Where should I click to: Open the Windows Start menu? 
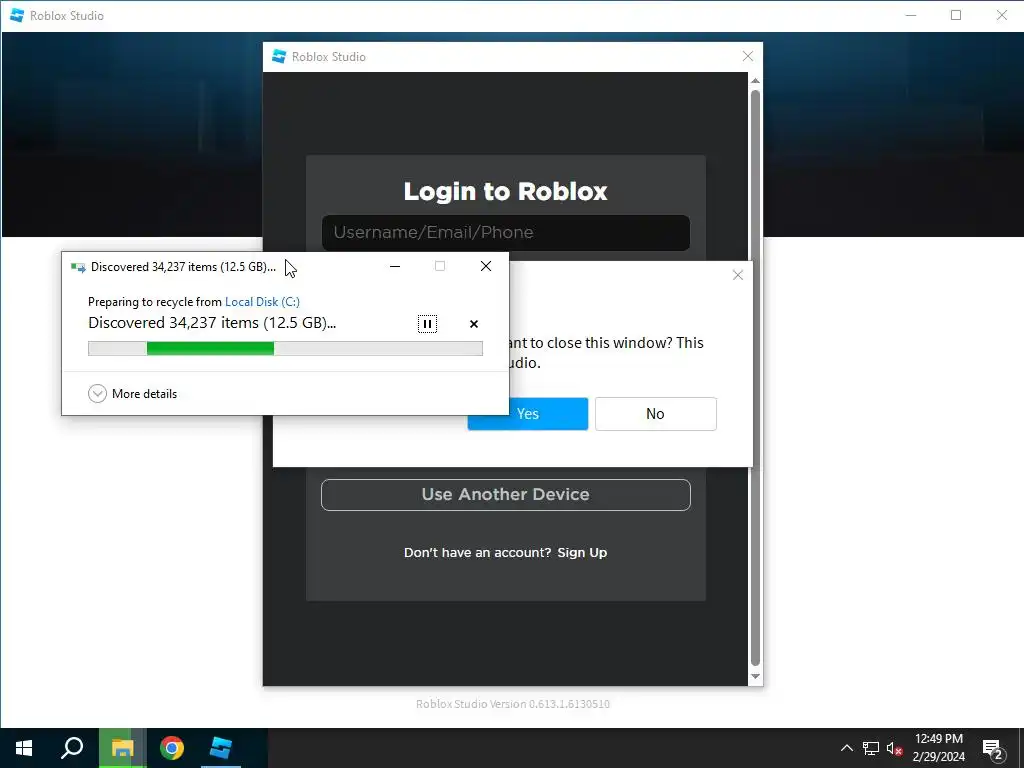pyautogui.click(x=24, y=748)
